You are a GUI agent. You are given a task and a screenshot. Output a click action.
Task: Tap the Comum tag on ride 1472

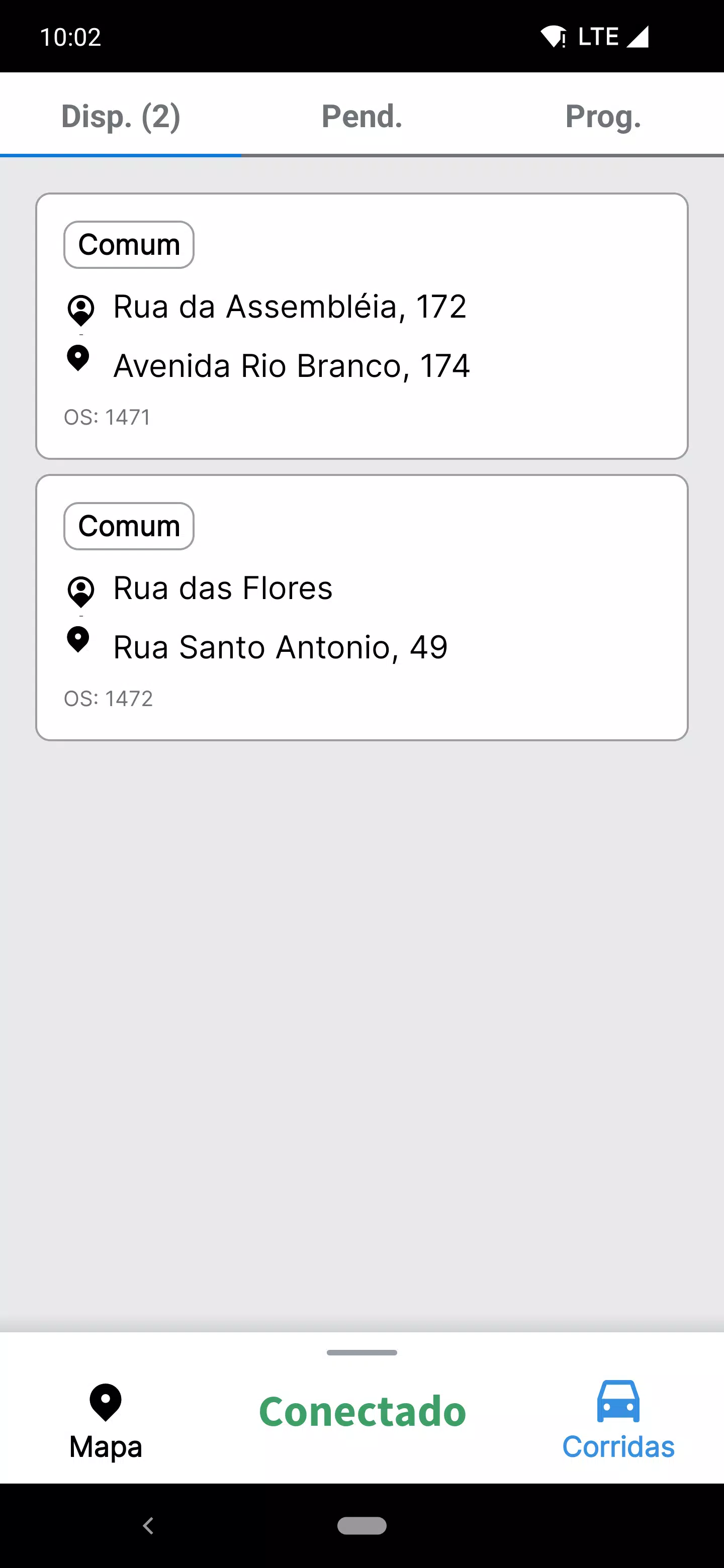tap(129, 526)
